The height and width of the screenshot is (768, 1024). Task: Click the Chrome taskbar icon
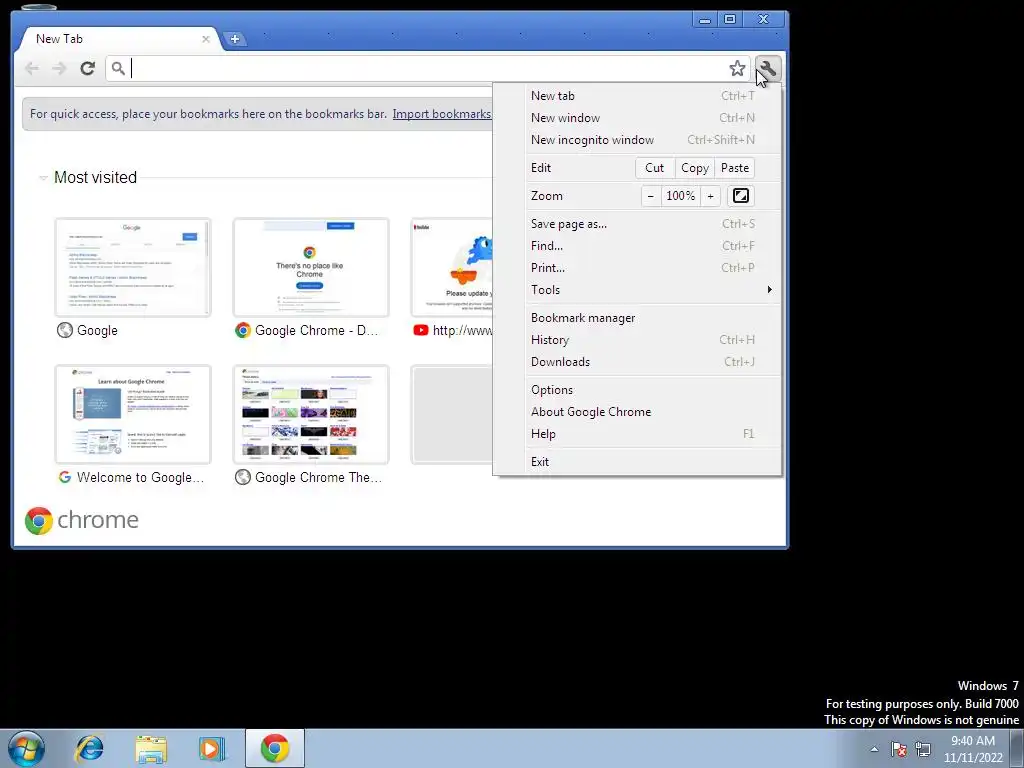pyautogui.click(x=275, y=748)
